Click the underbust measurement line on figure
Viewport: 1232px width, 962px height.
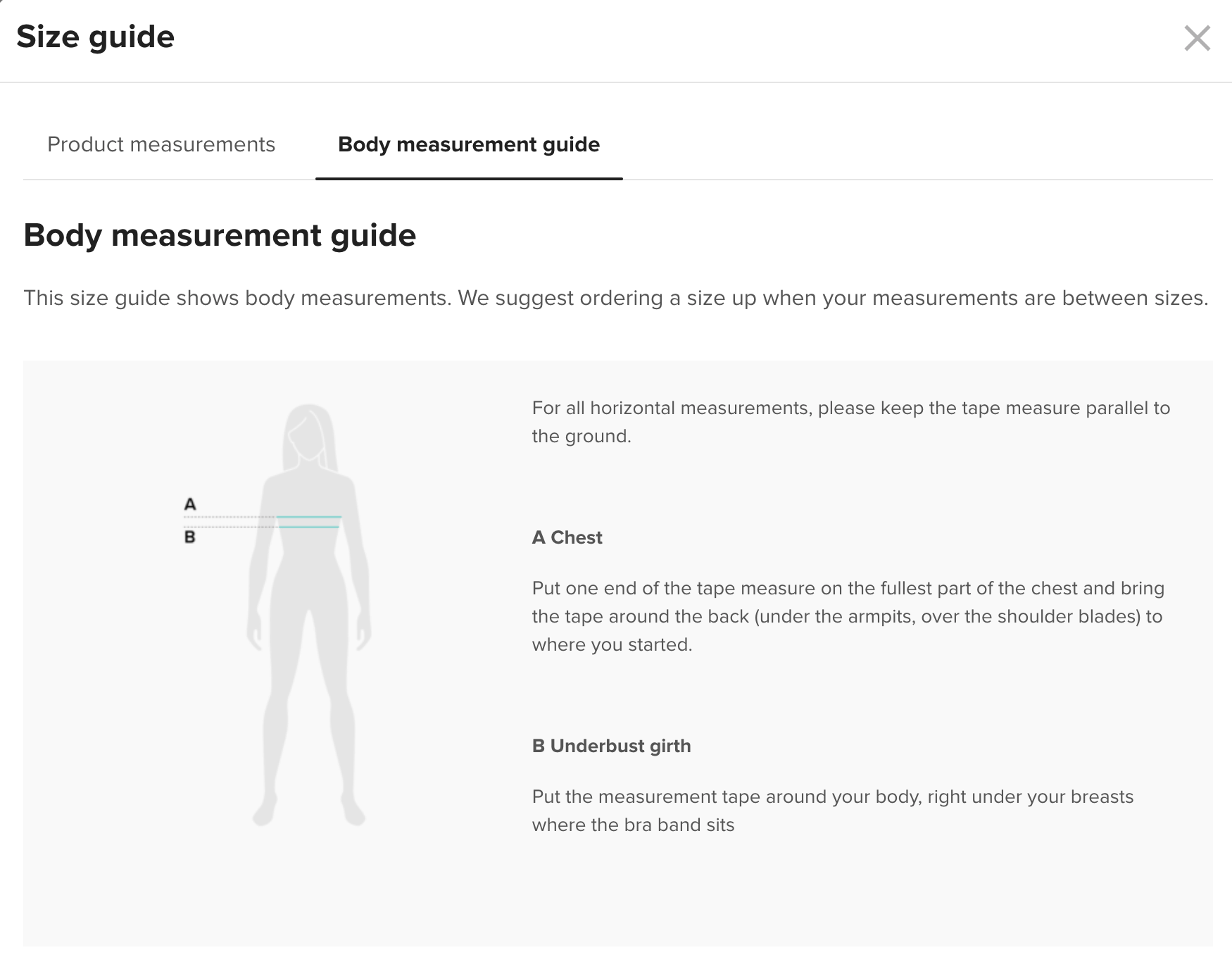(x=309, y=527)
